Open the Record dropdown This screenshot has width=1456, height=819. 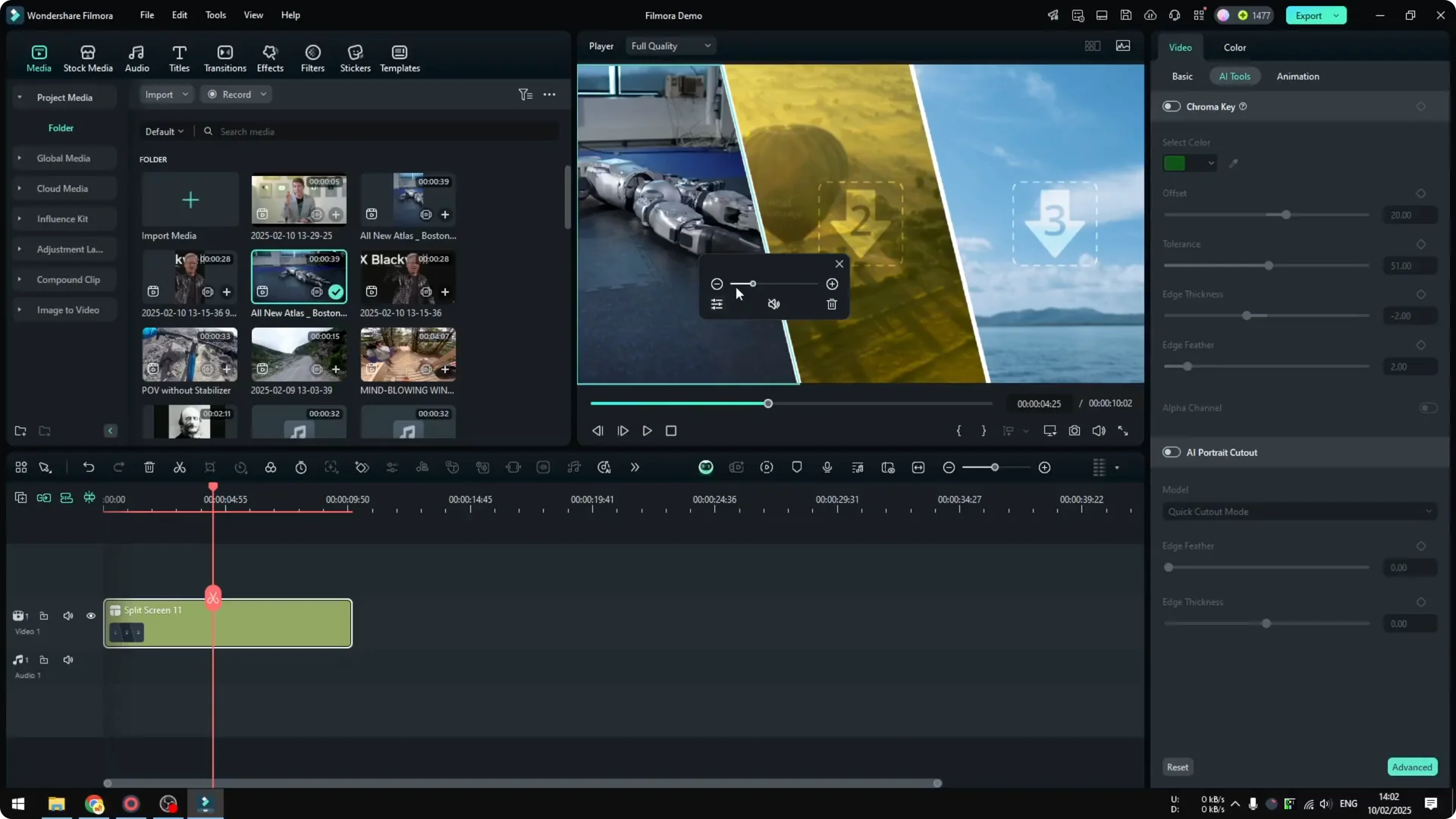point(237,95)
